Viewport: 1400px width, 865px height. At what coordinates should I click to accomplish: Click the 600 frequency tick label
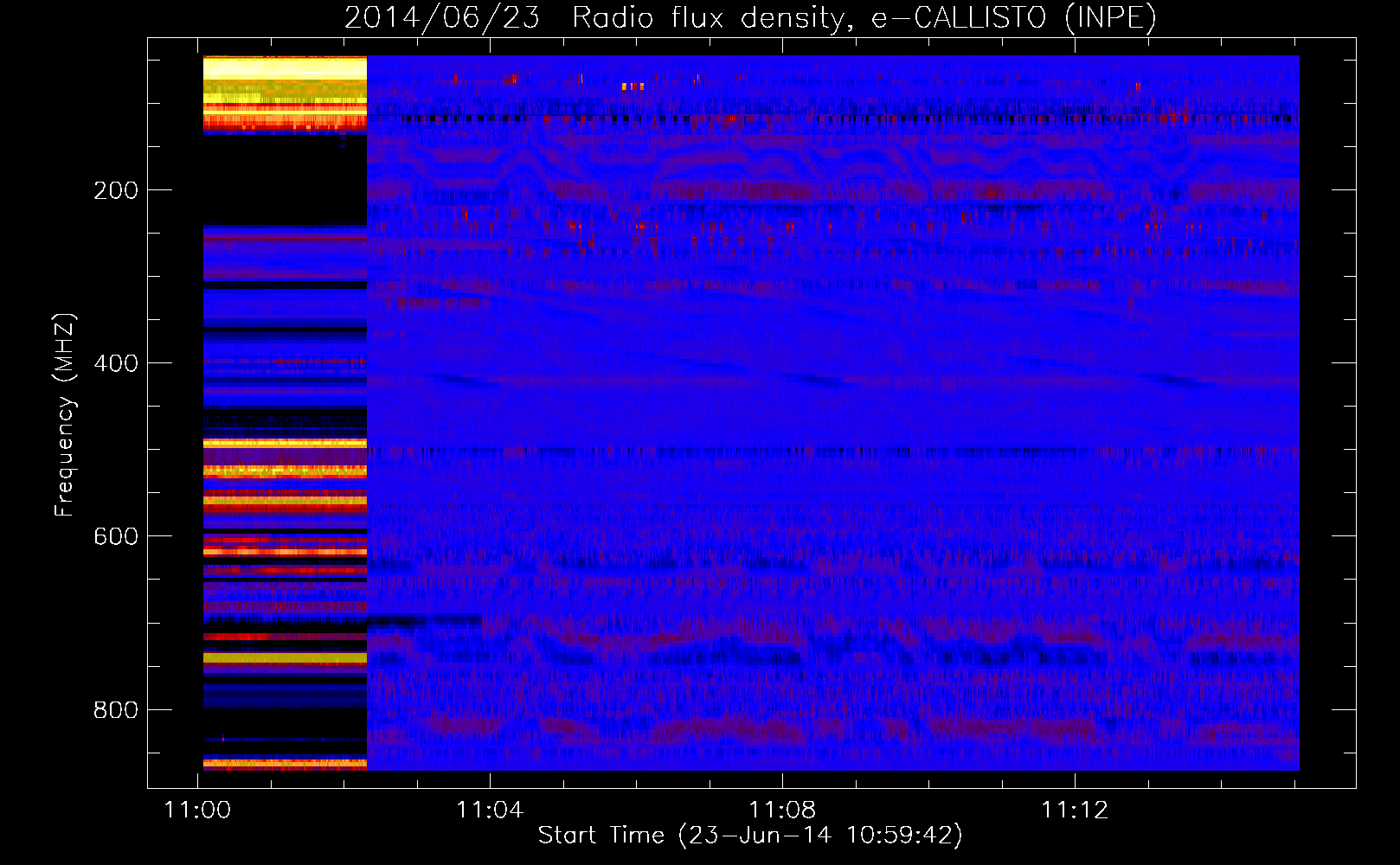pyautogui.click(x=116, y=536)
